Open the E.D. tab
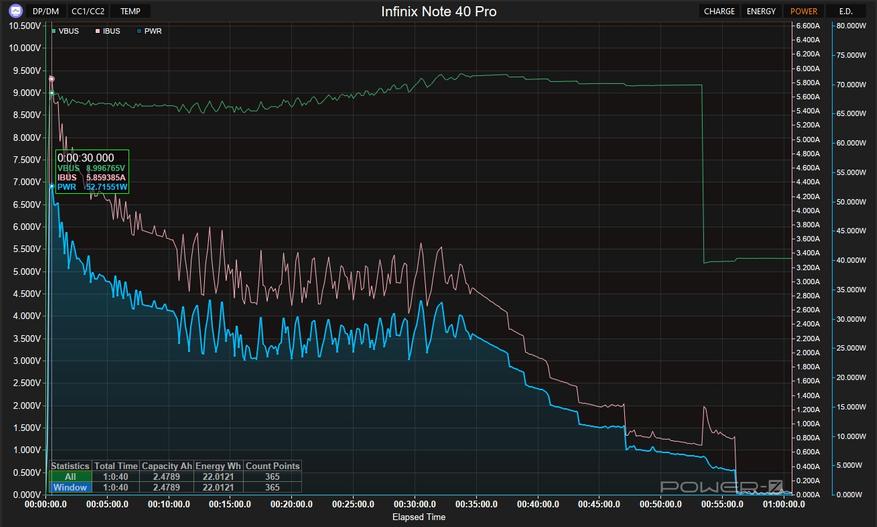 point(845,11)
